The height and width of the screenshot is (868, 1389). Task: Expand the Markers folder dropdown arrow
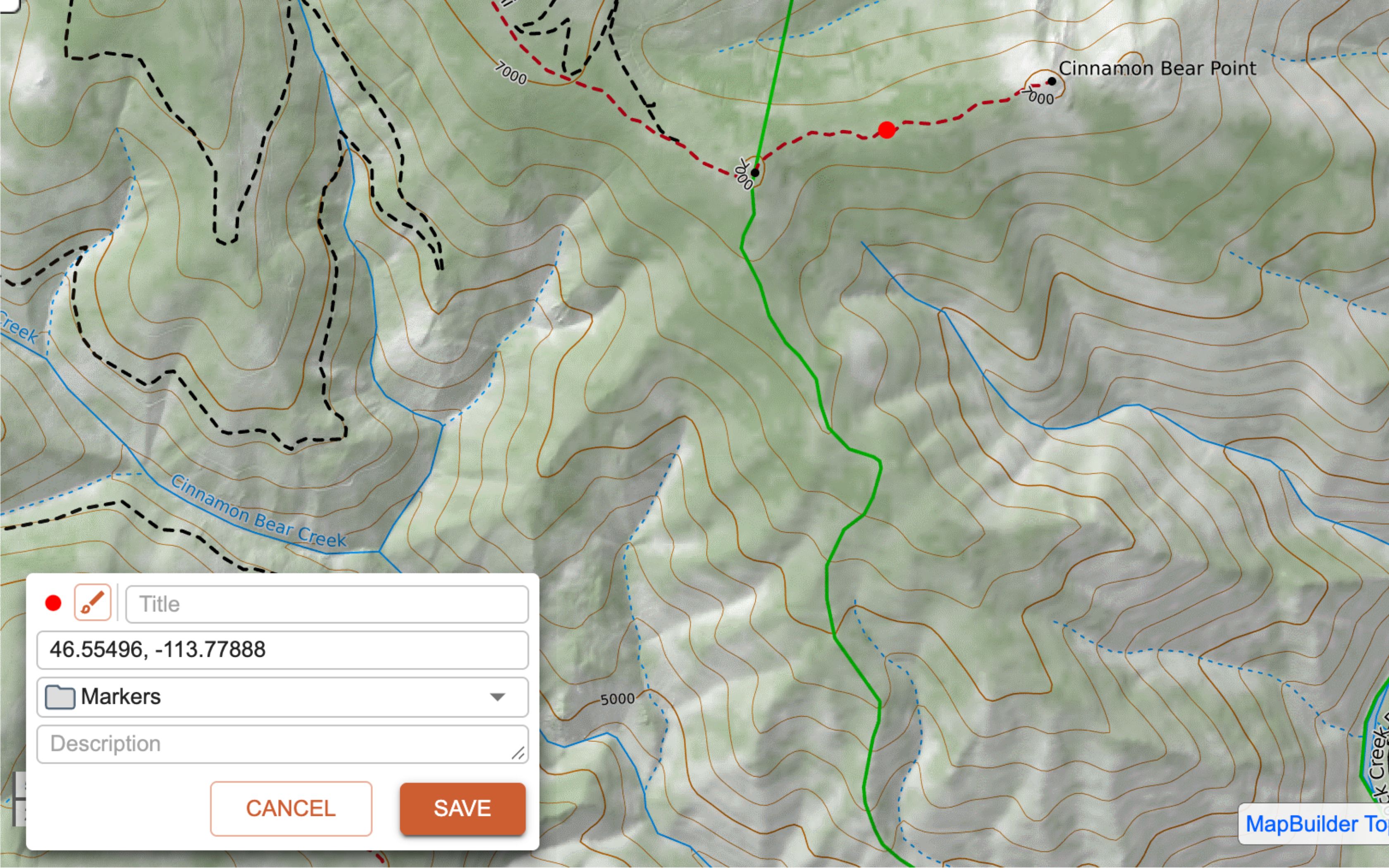(x=498, y=697)
